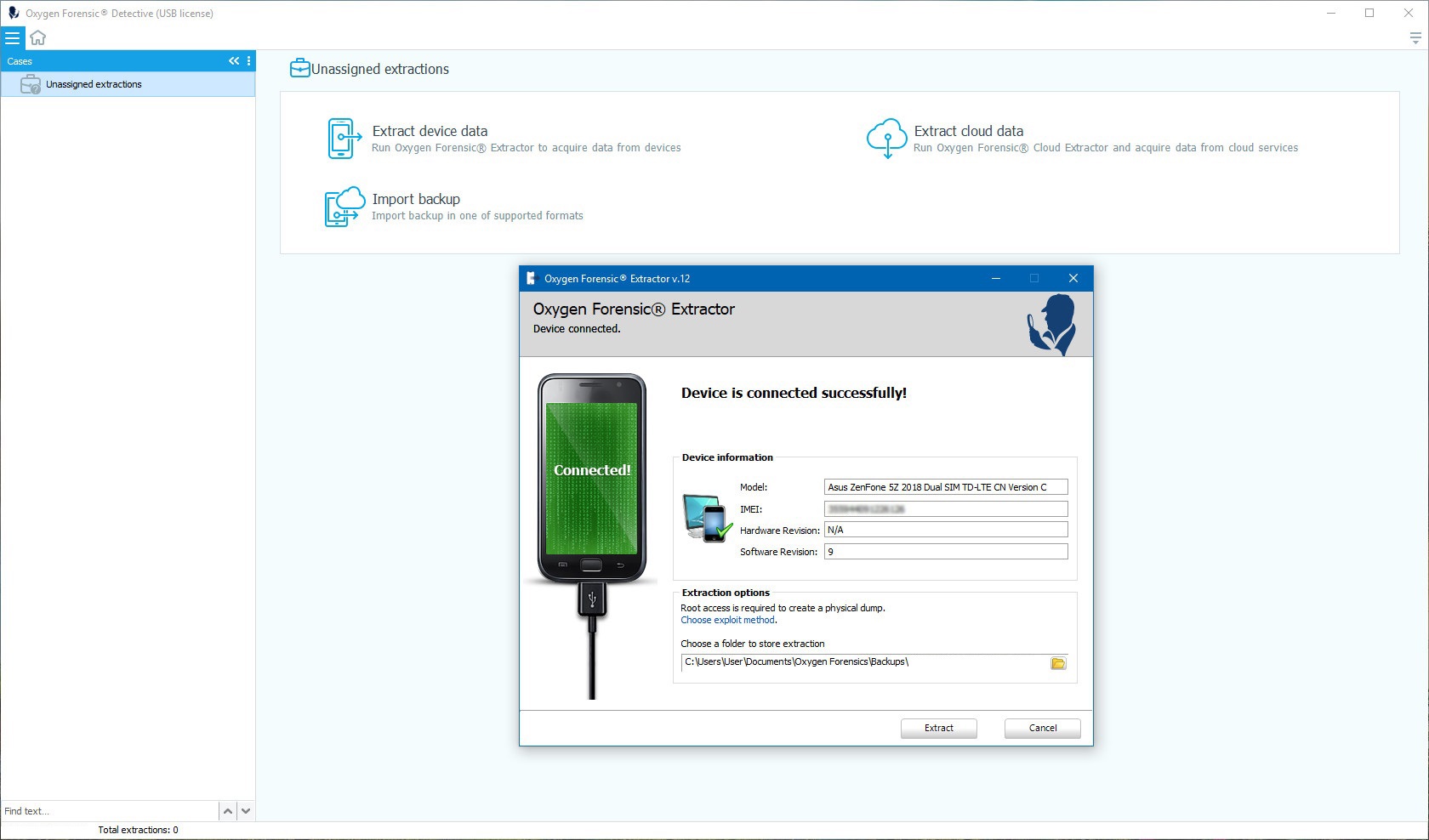Go to the Home screen icon

pos(37,37)
